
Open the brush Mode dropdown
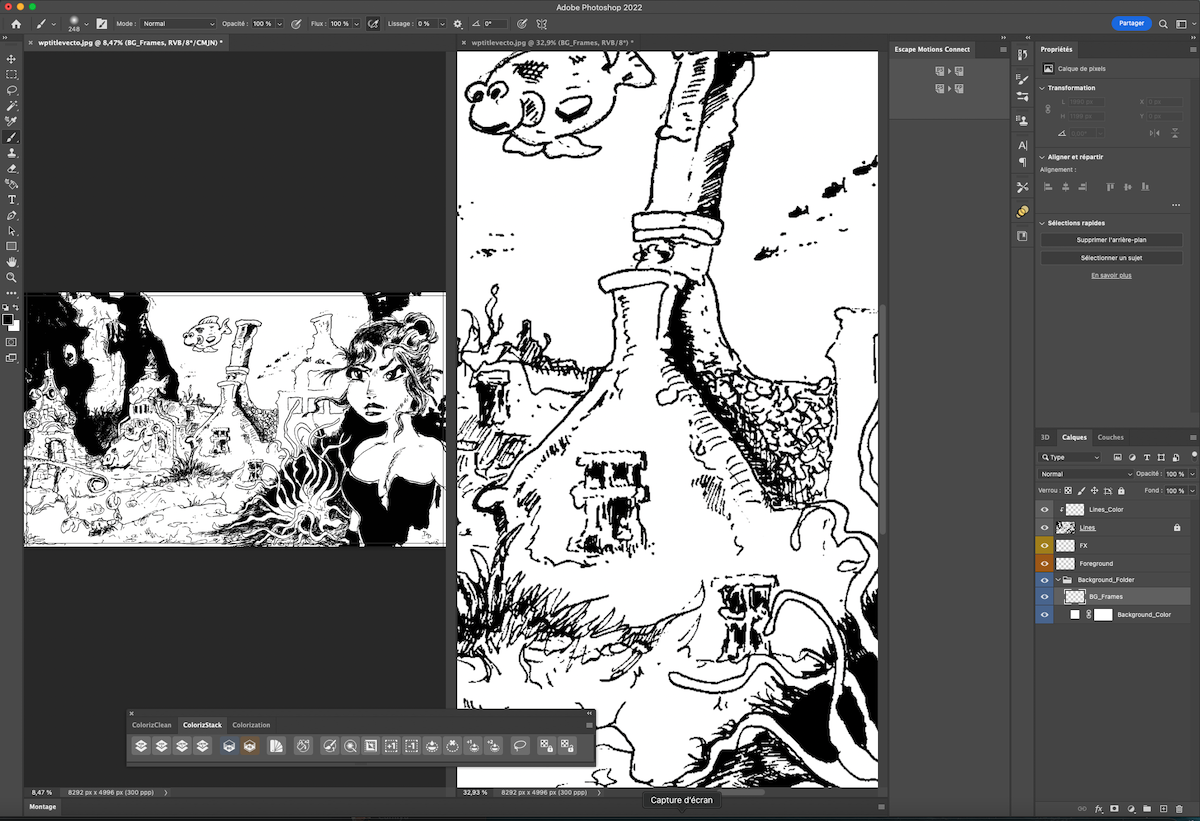pyautogui.click(x=178, y=23)
